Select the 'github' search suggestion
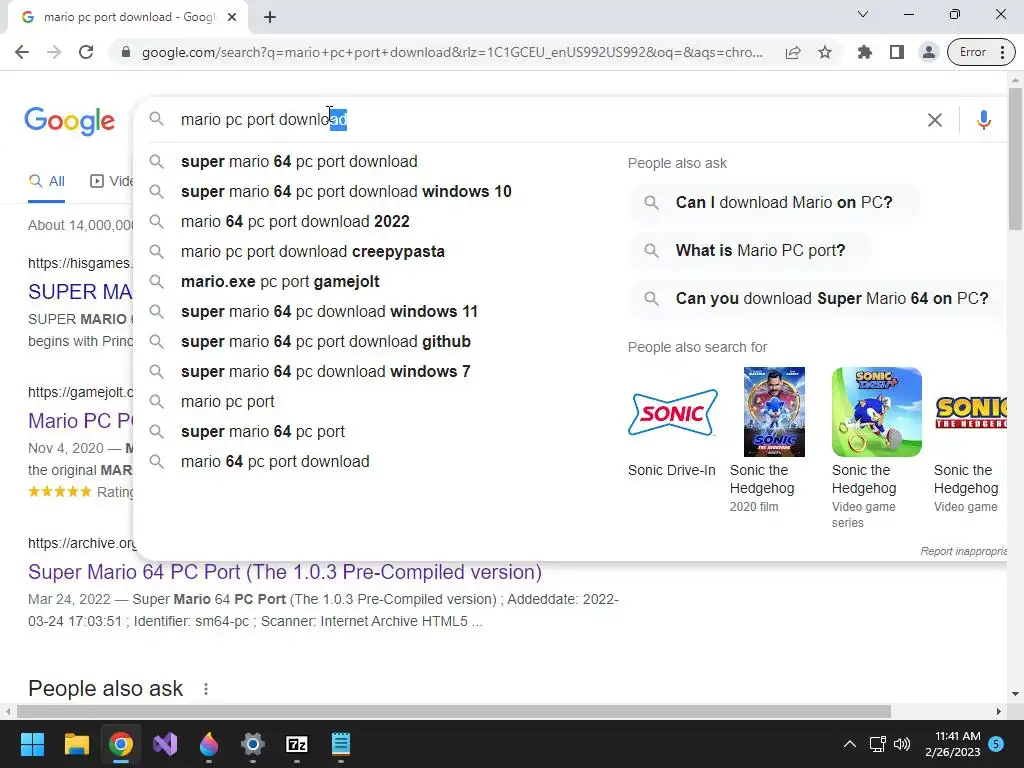 [326, 342]
